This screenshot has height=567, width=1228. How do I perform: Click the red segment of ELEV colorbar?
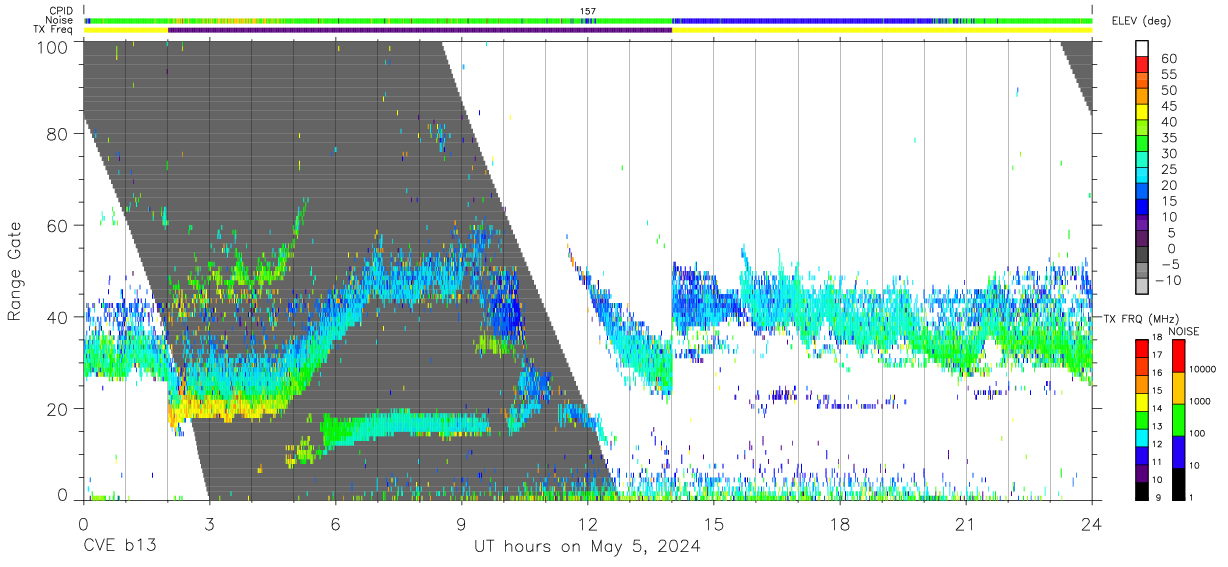coord(1142,65)
